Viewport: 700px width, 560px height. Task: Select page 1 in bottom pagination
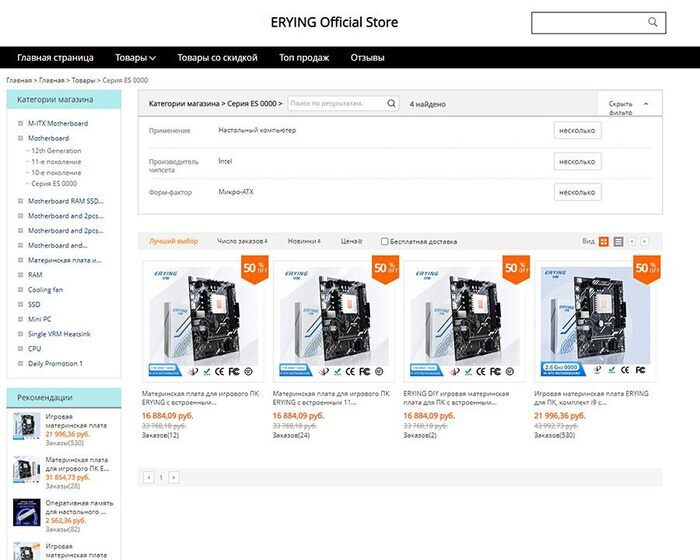tap(161, 477)
